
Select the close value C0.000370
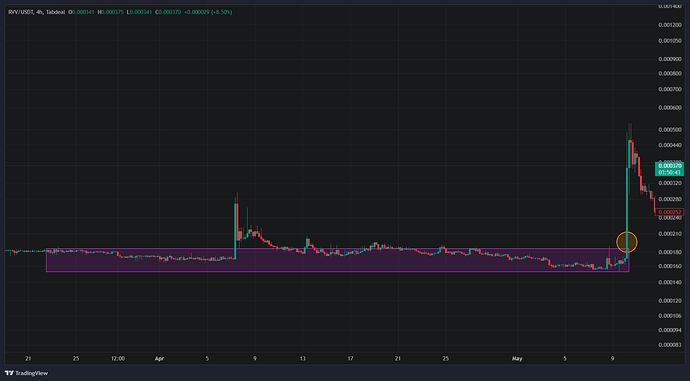pyautogui.click(x=168, y=12)
